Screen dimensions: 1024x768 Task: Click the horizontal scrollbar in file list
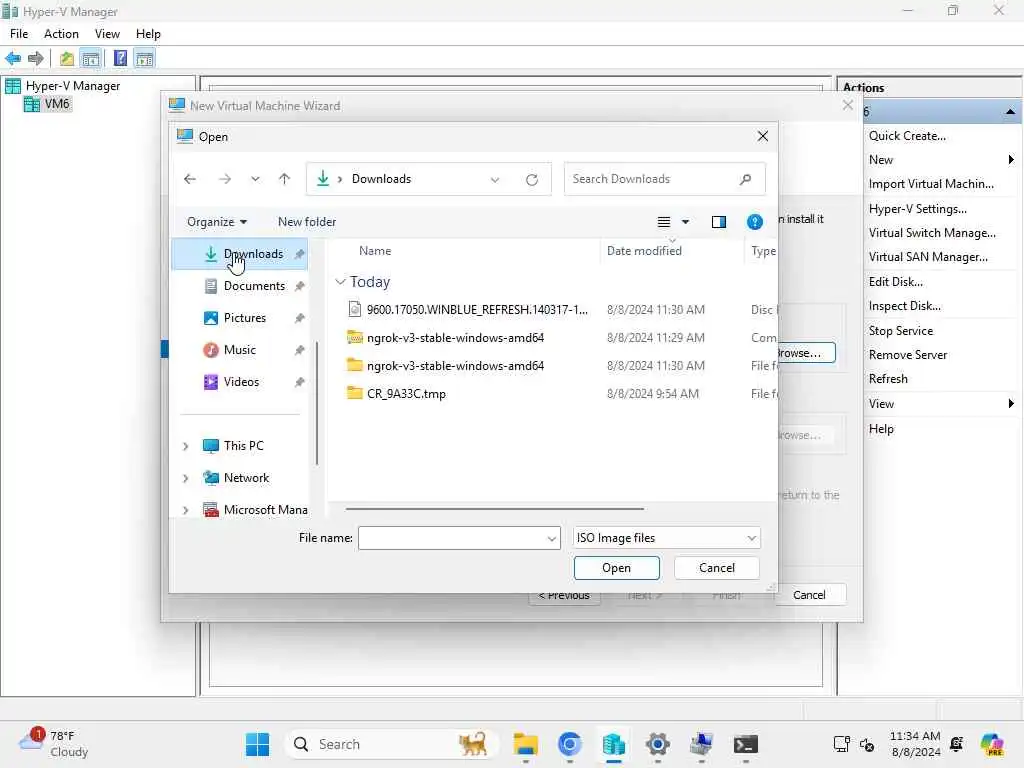click(495, 509)
